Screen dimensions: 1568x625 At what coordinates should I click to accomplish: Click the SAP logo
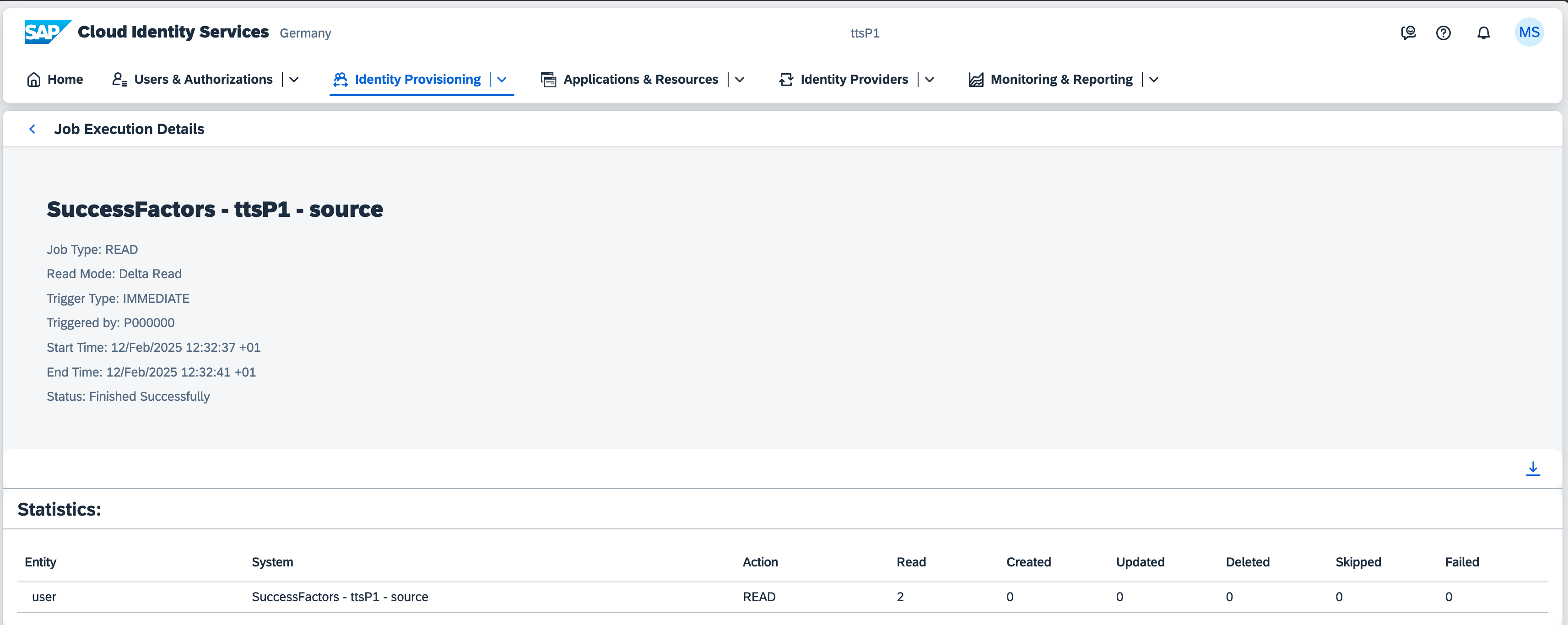point(47,32)
